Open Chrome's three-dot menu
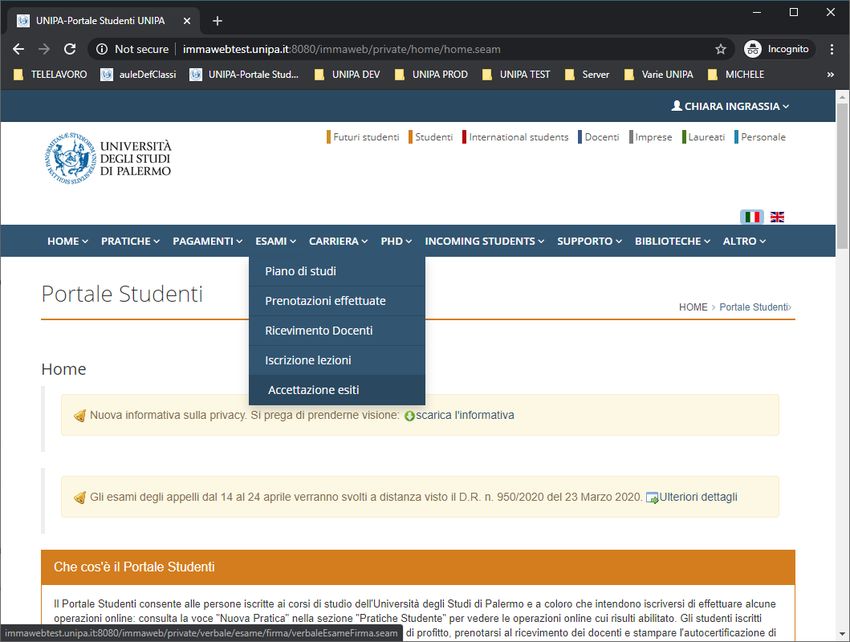 click(x=832, y=49)
